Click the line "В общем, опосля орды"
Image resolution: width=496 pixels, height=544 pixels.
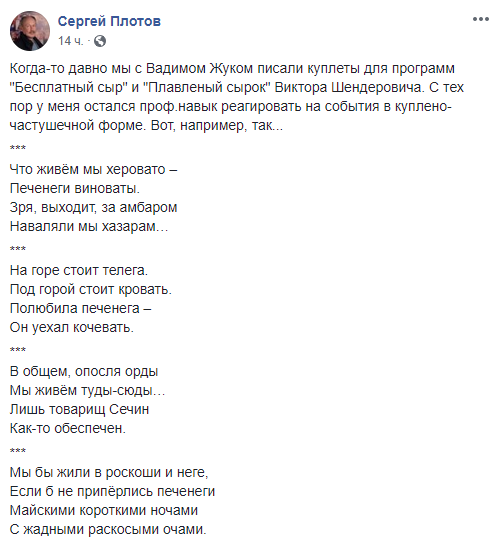[84, 371]
